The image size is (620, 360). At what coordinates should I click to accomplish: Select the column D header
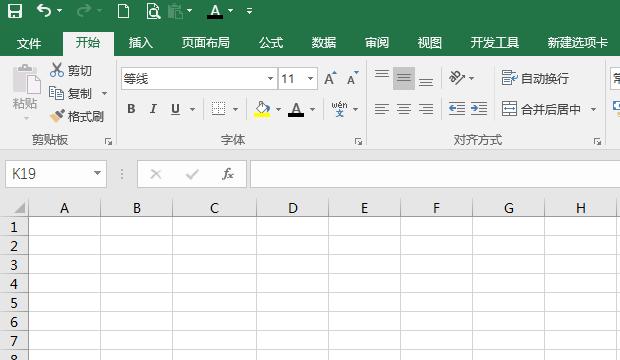click(x=293, y=208)
